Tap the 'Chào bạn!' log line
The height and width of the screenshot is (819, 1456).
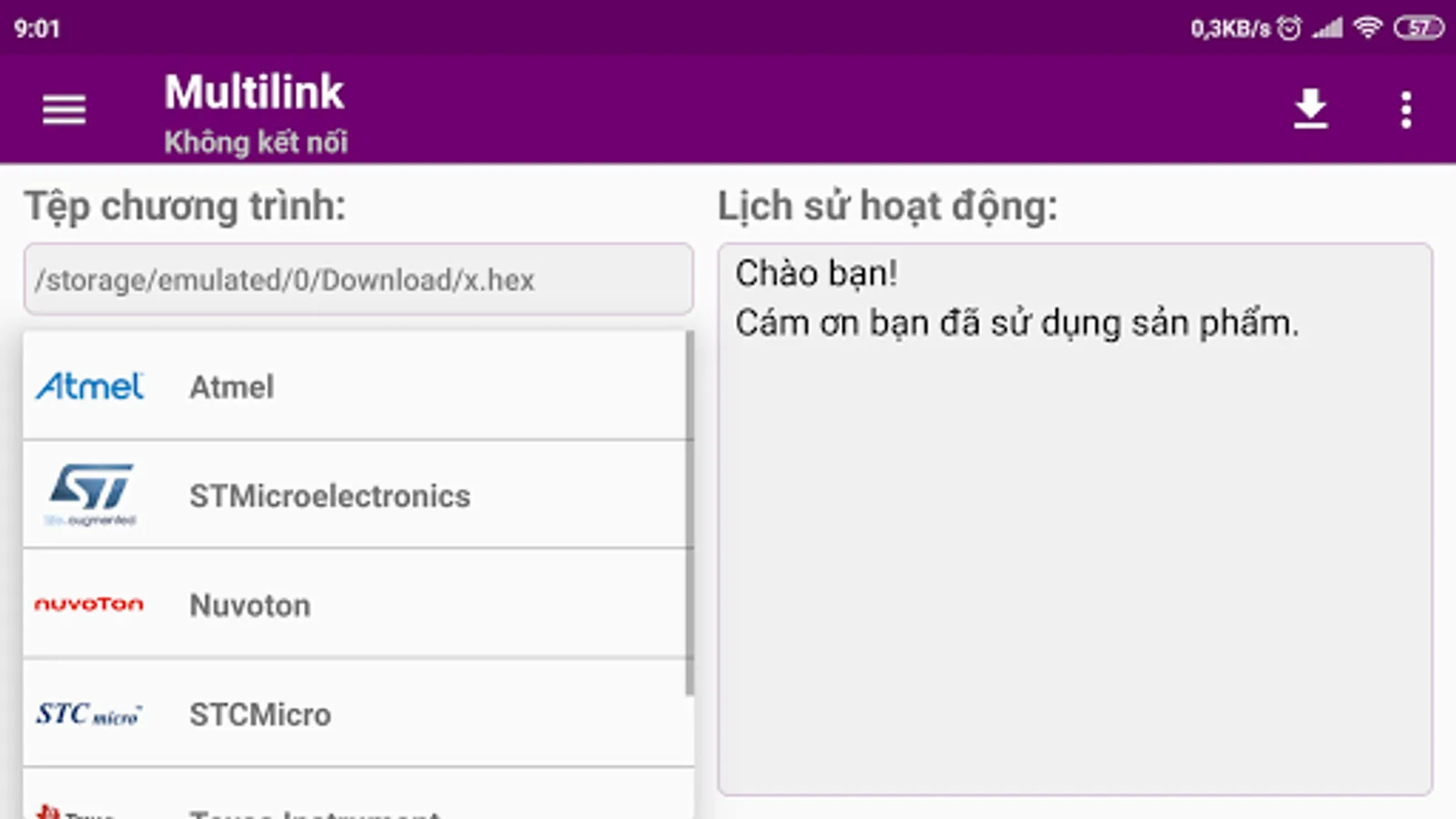point(816,273)
